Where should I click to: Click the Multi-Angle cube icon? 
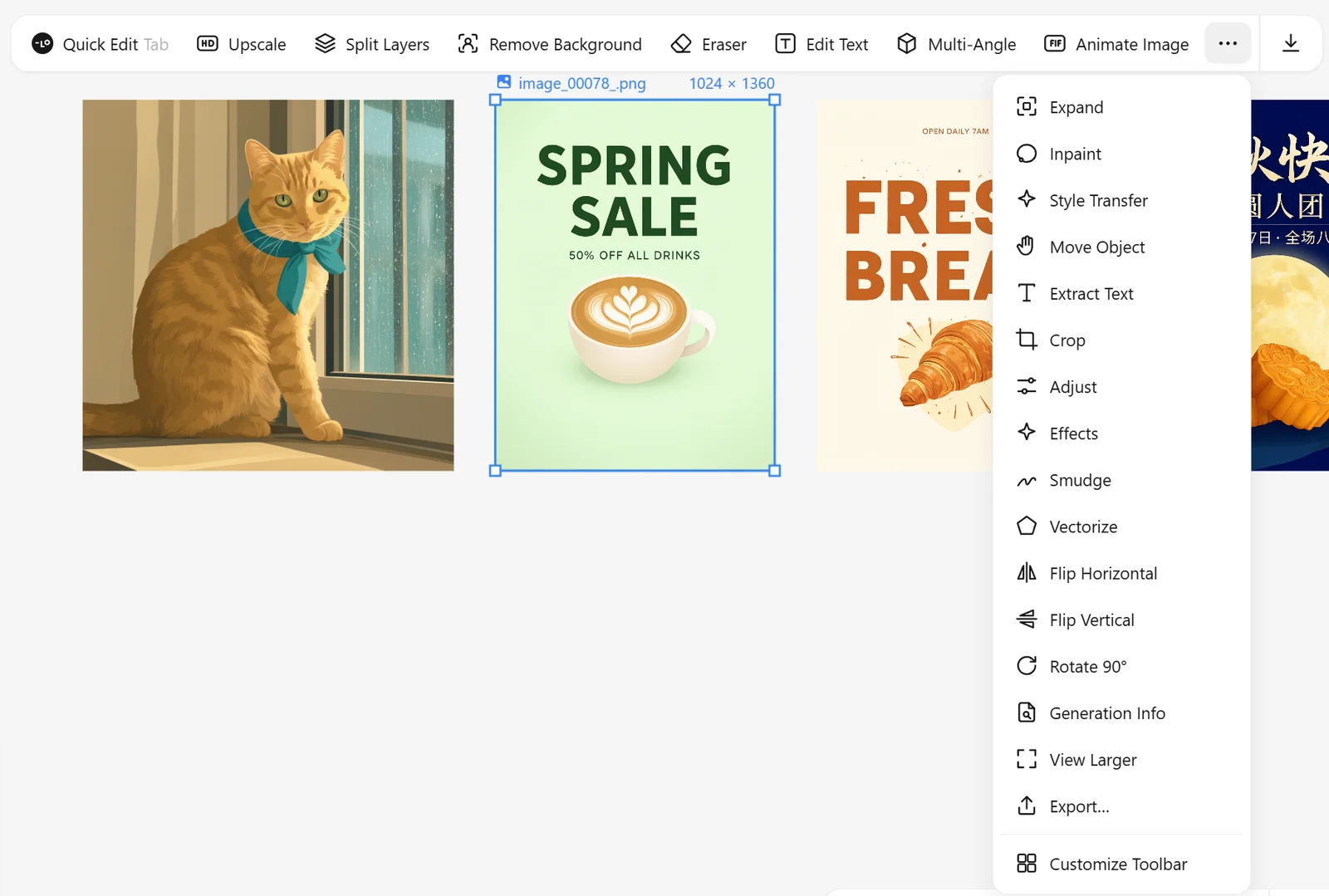(x=907, y=43)
